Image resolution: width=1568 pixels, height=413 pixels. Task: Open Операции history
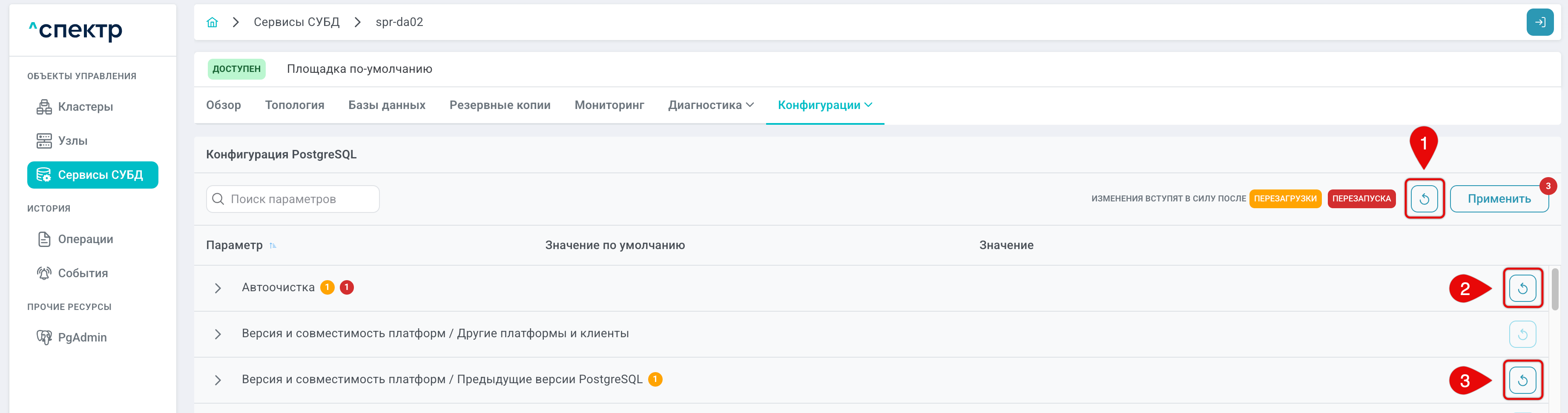pyautogui.click(x=75, y=240)
